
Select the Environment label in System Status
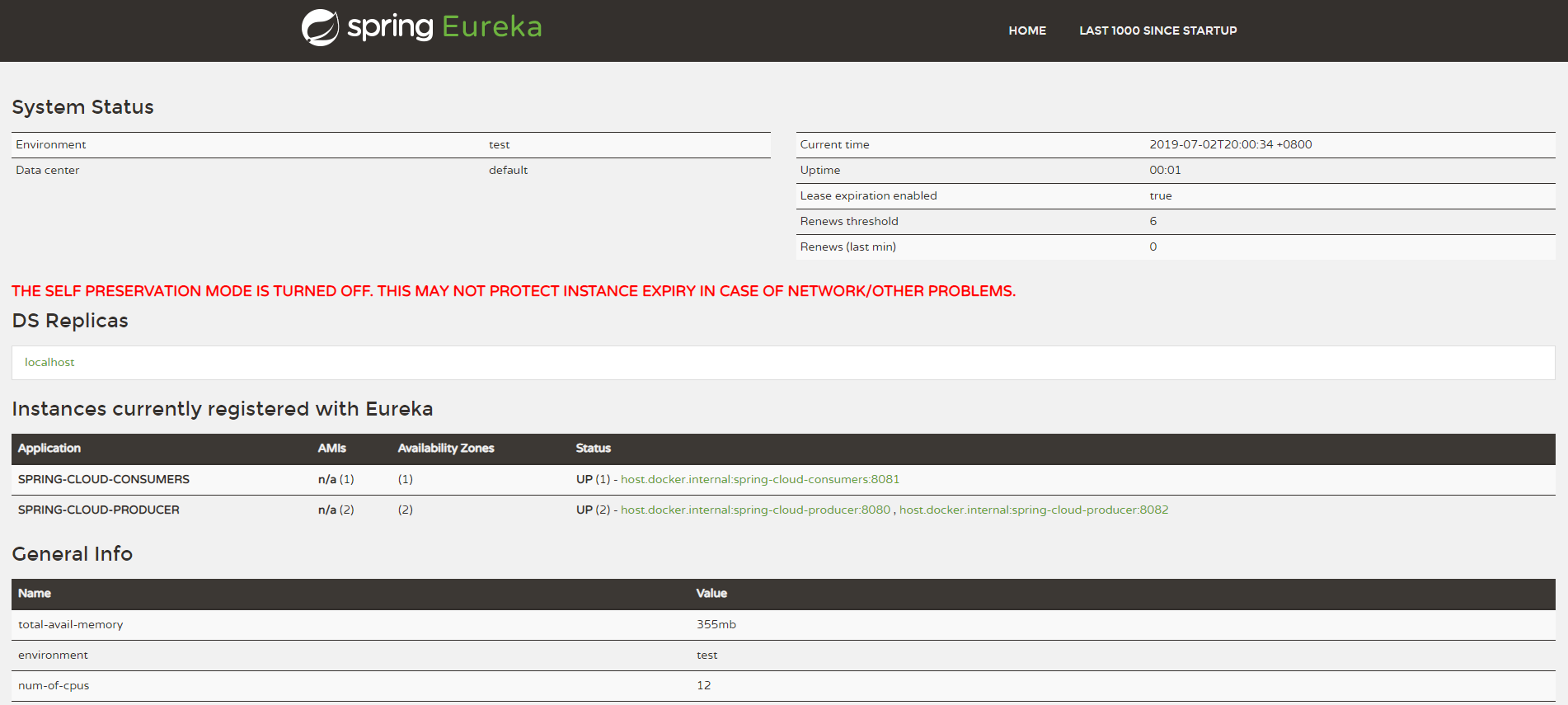[x=51, y=144]
